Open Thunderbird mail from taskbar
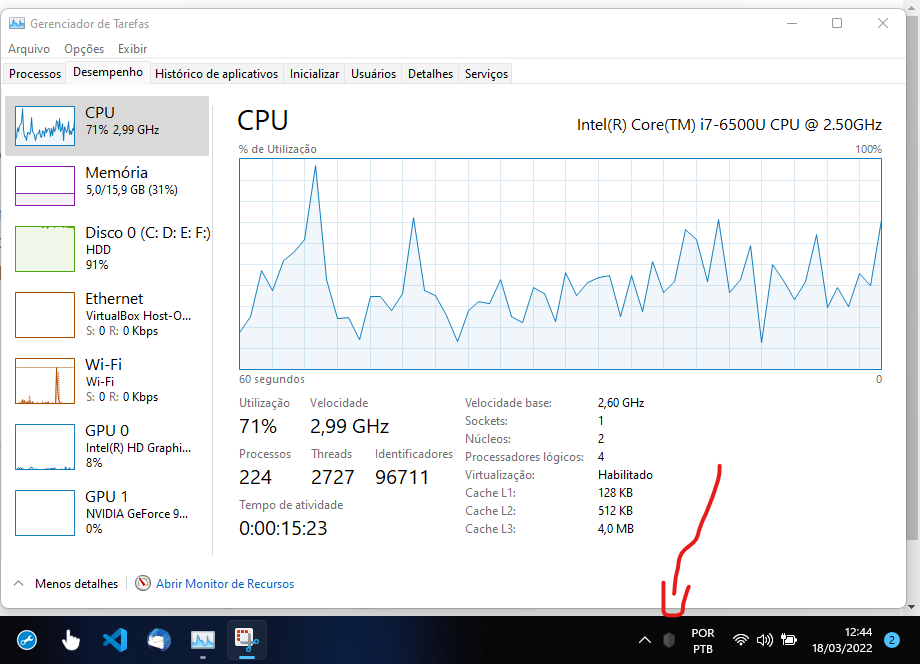The width and height of the screenshot is (920, 664). pyautogui.click(x=158, y=640)
